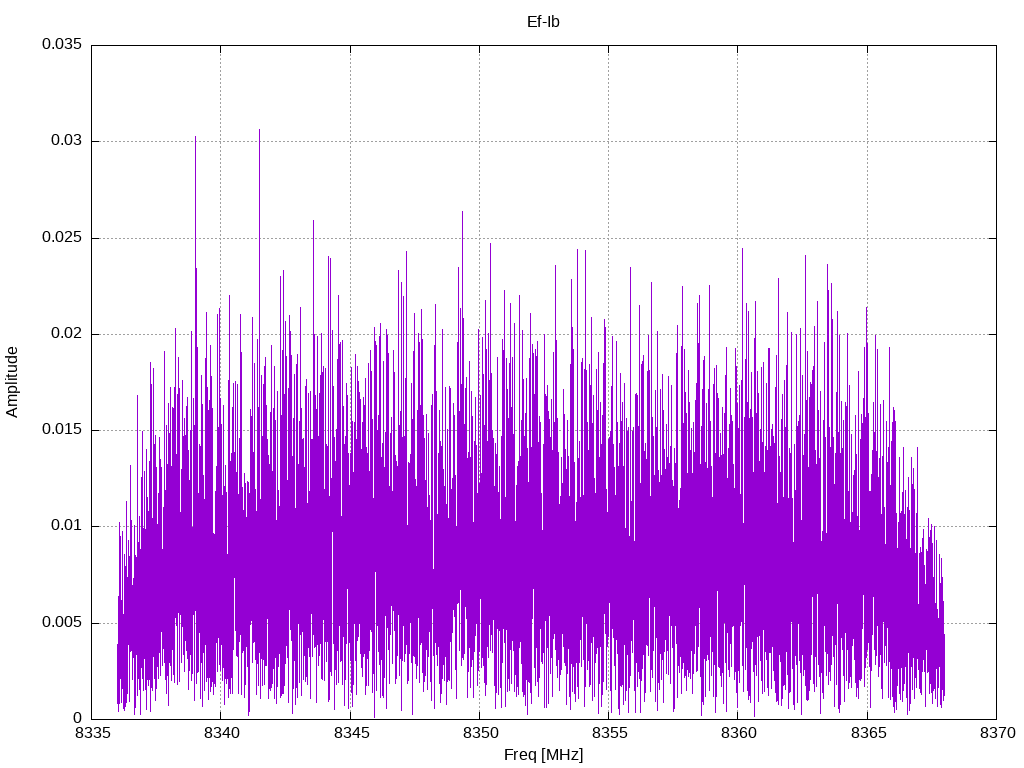Viewport: 1024px width, 768px height.
Task: Click the 8335 x-axis tick label
Action: coord(92,733)
